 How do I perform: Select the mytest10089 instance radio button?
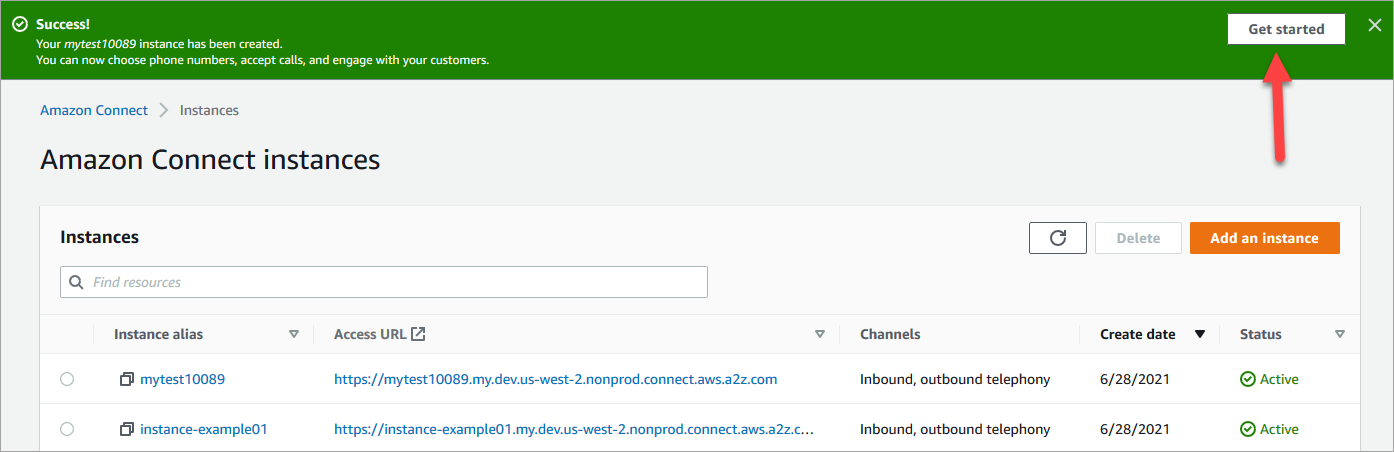pyautogui.click(x=67, y=380)
